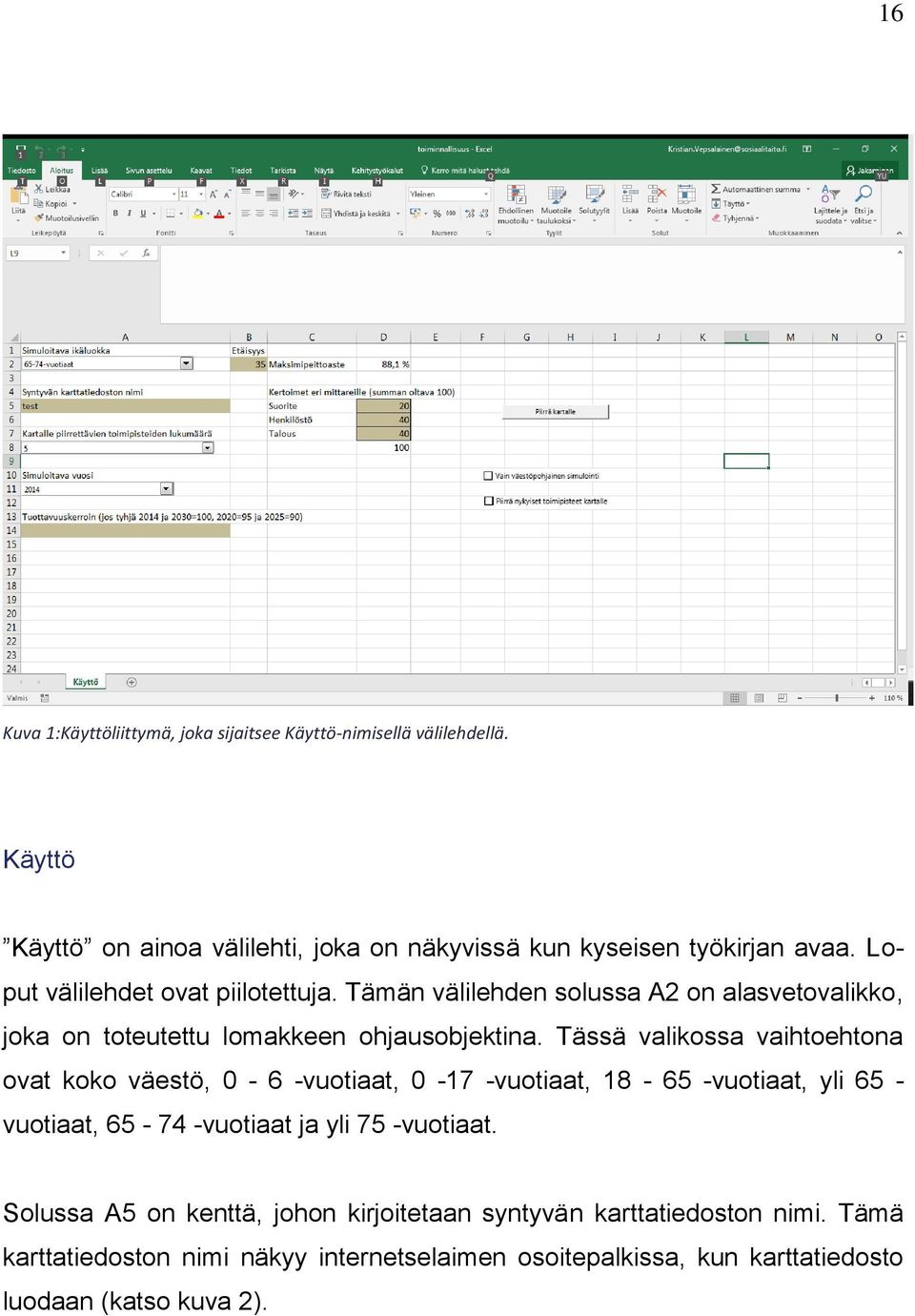Open the Name Box L9 dropdown
The height and width of the screenshot is (1316, 915).
coord(64,253)
